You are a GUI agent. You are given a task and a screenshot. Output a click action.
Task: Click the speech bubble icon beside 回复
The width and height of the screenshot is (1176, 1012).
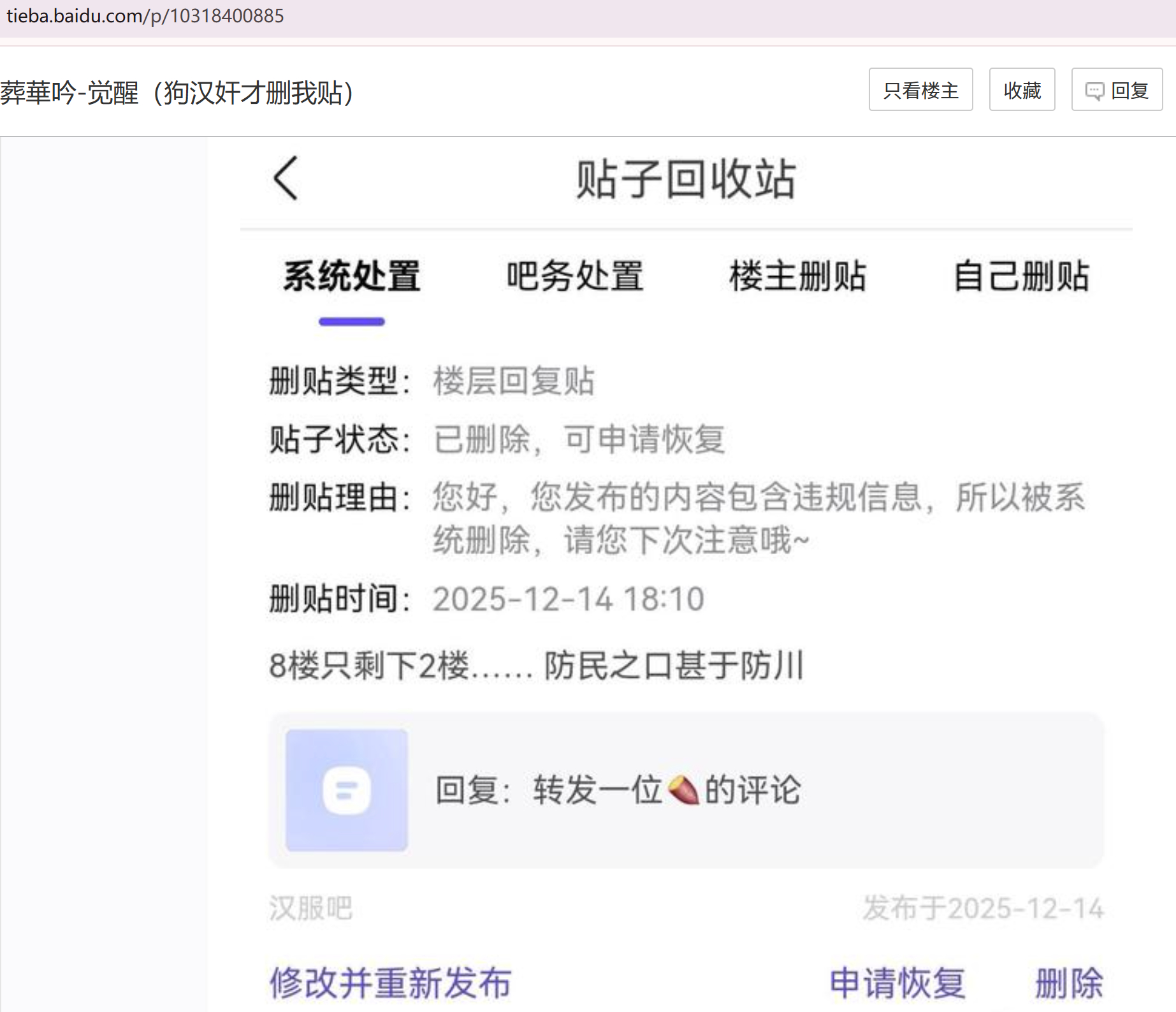coord(1094,91)
